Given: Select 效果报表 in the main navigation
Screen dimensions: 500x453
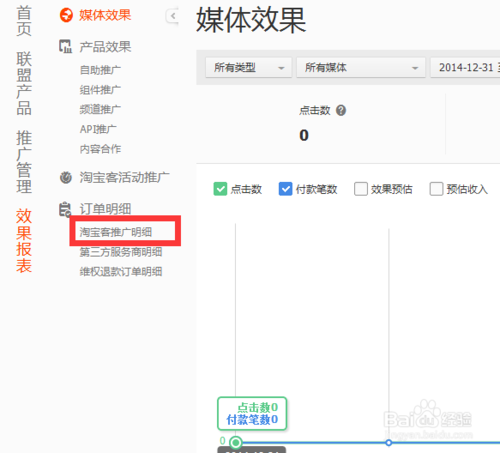Looking at the screenshot, I should pos(24,240).
